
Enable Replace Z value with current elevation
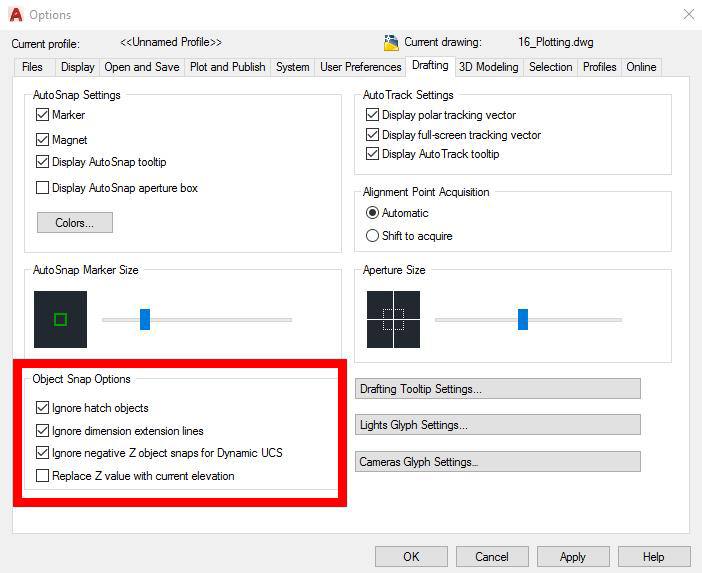pyautogui.click(x=42, y=475)
